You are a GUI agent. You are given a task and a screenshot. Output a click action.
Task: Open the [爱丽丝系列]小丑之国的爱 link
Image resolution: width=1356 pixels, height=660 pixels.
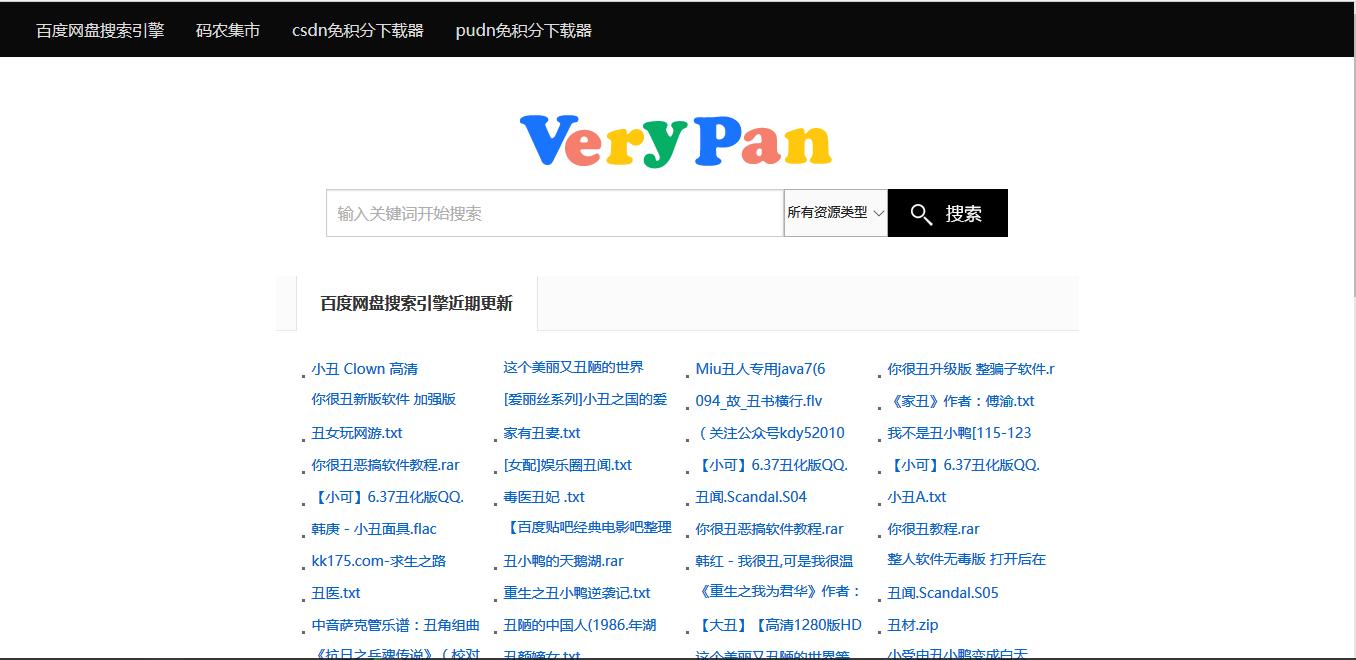click(x=585, y=399)
